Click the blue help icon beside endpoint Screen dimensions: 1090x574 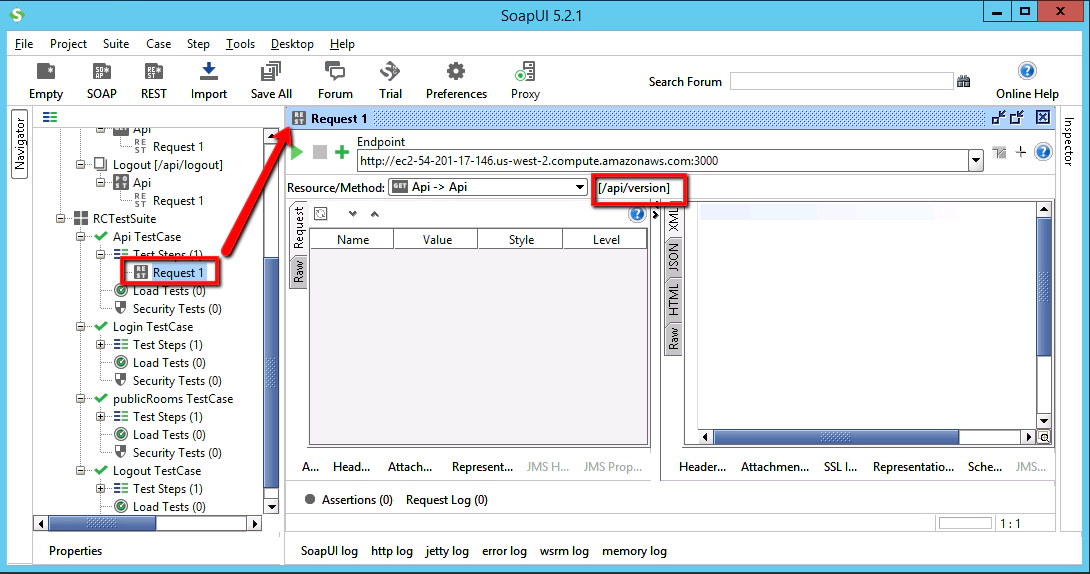1043,152
